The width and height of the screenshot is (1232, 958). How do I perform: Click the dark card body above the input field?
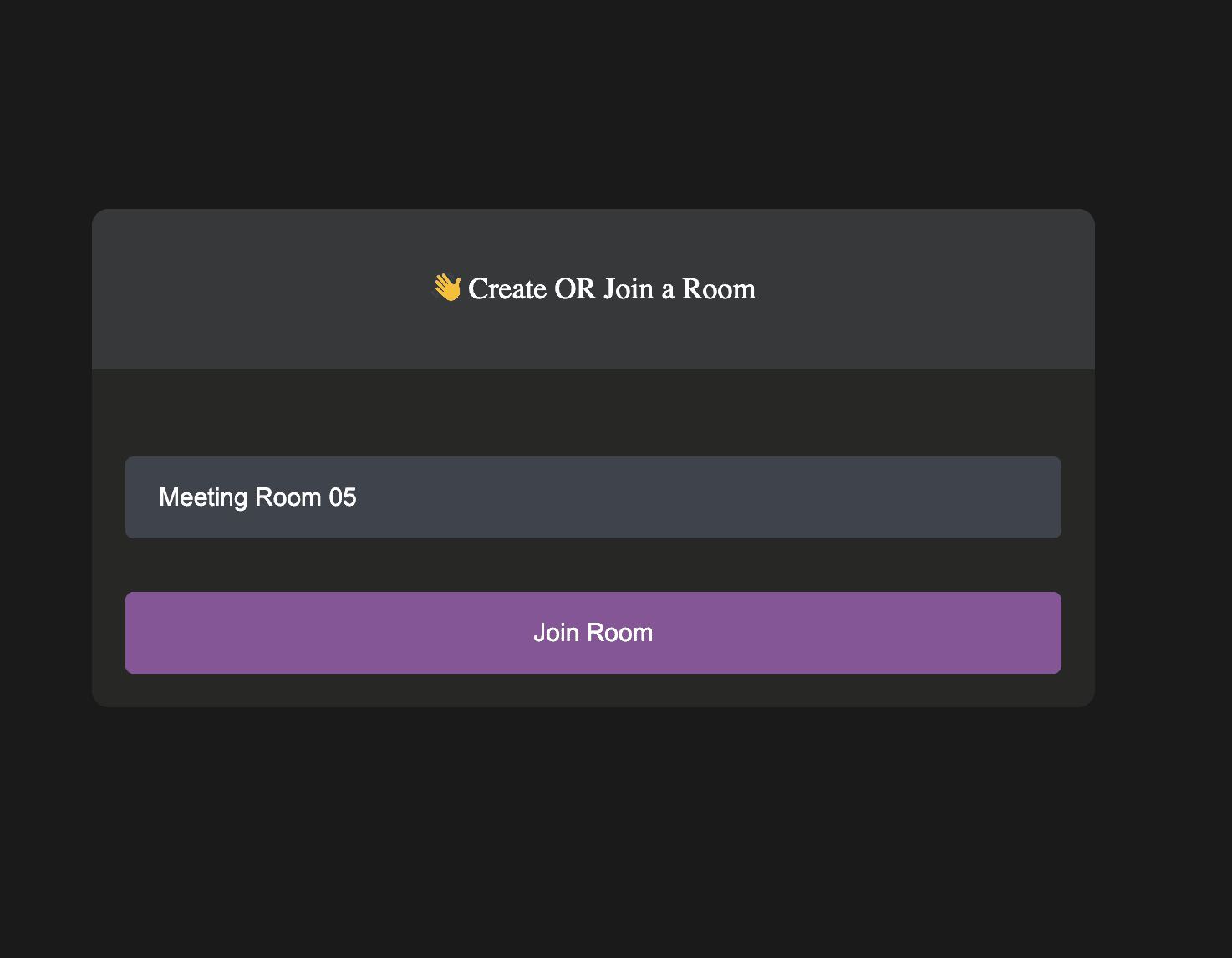[x=593, y=413]
